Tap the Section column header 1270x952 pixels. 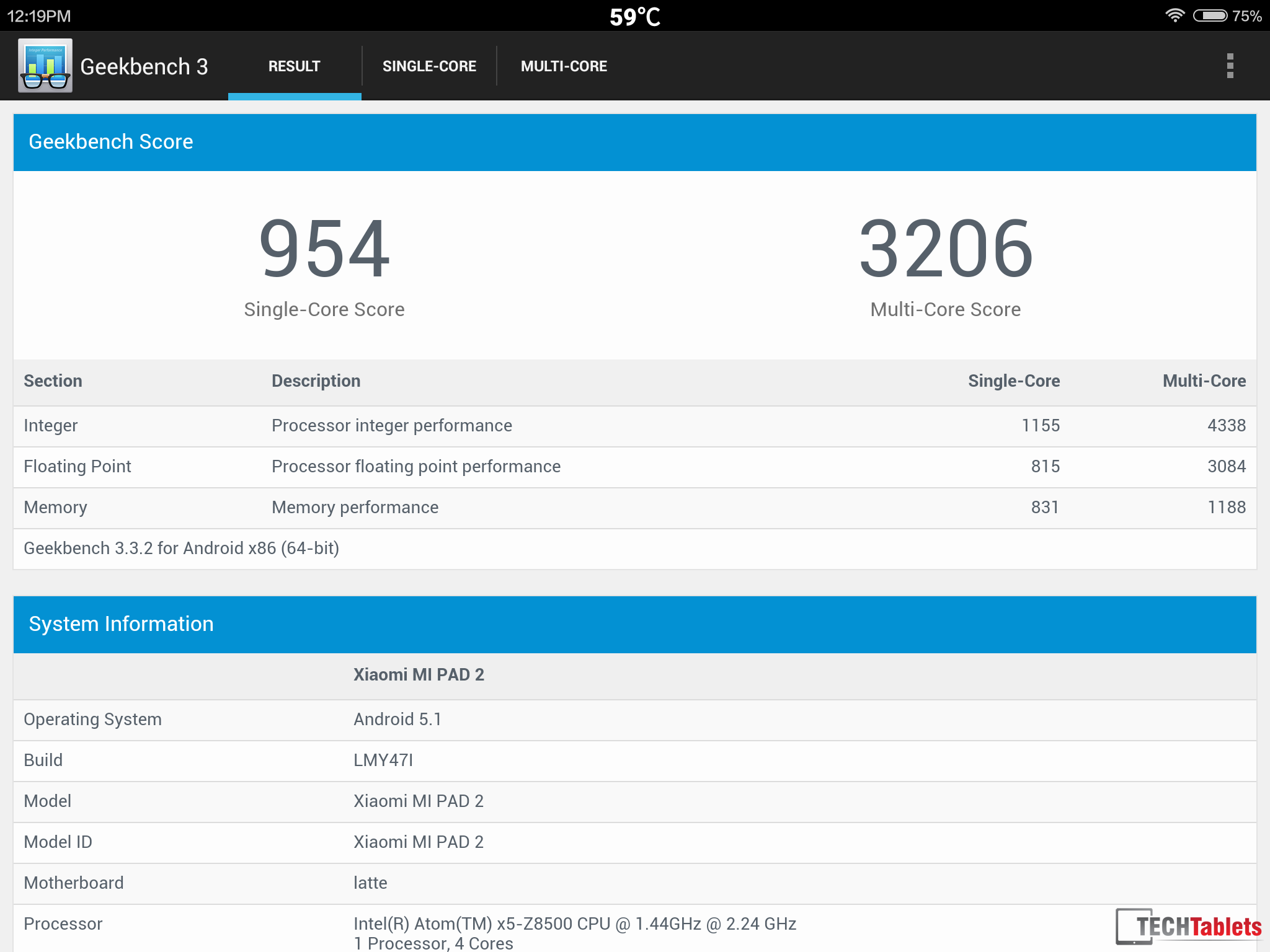53,381
